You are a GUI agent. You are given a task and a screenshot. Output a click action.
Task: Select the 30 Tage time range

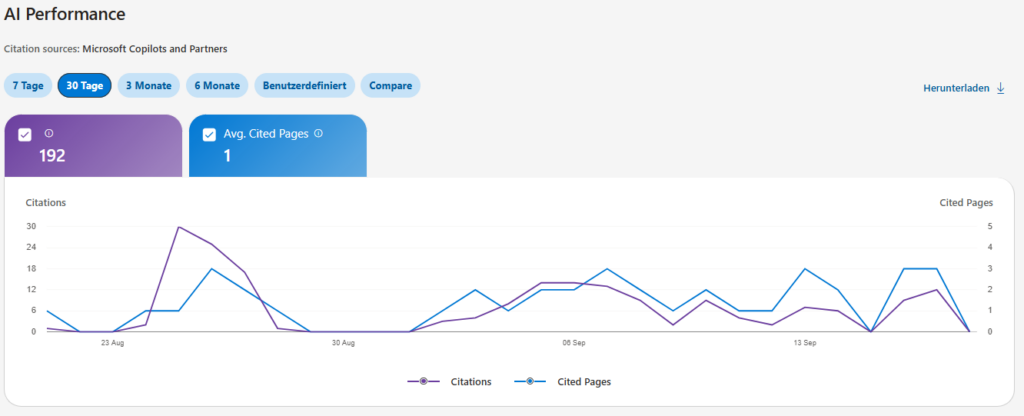tap(85, 86)
